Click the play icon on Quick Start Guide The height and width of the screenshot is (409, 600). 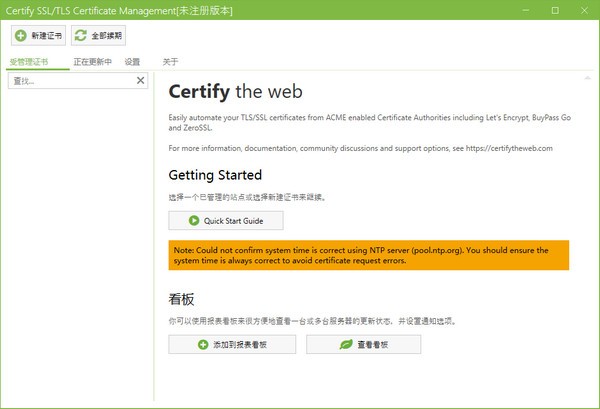193,220
